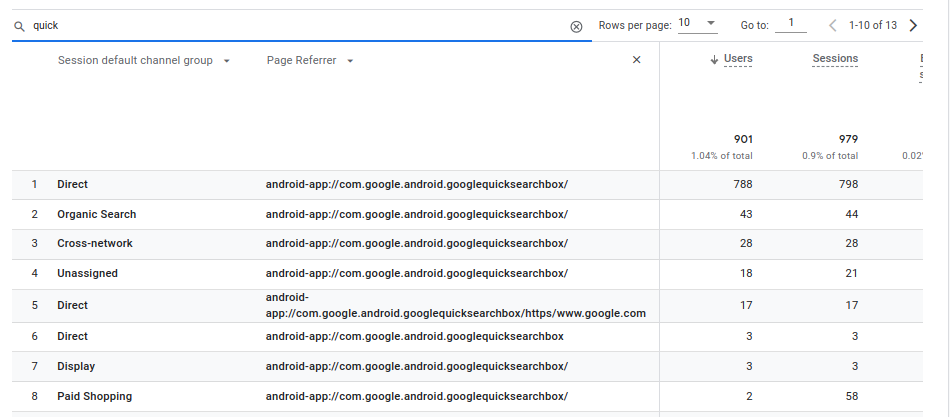Clear the search text with X icon
This screenshot has width=950, height=417.
tap(576, 27)
